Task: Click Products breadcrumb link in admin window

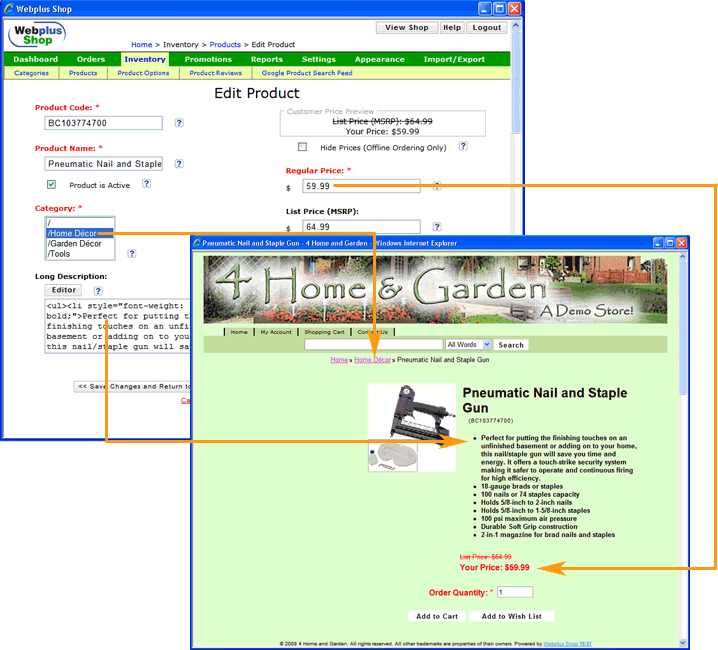Action: [x=225, y=44]
